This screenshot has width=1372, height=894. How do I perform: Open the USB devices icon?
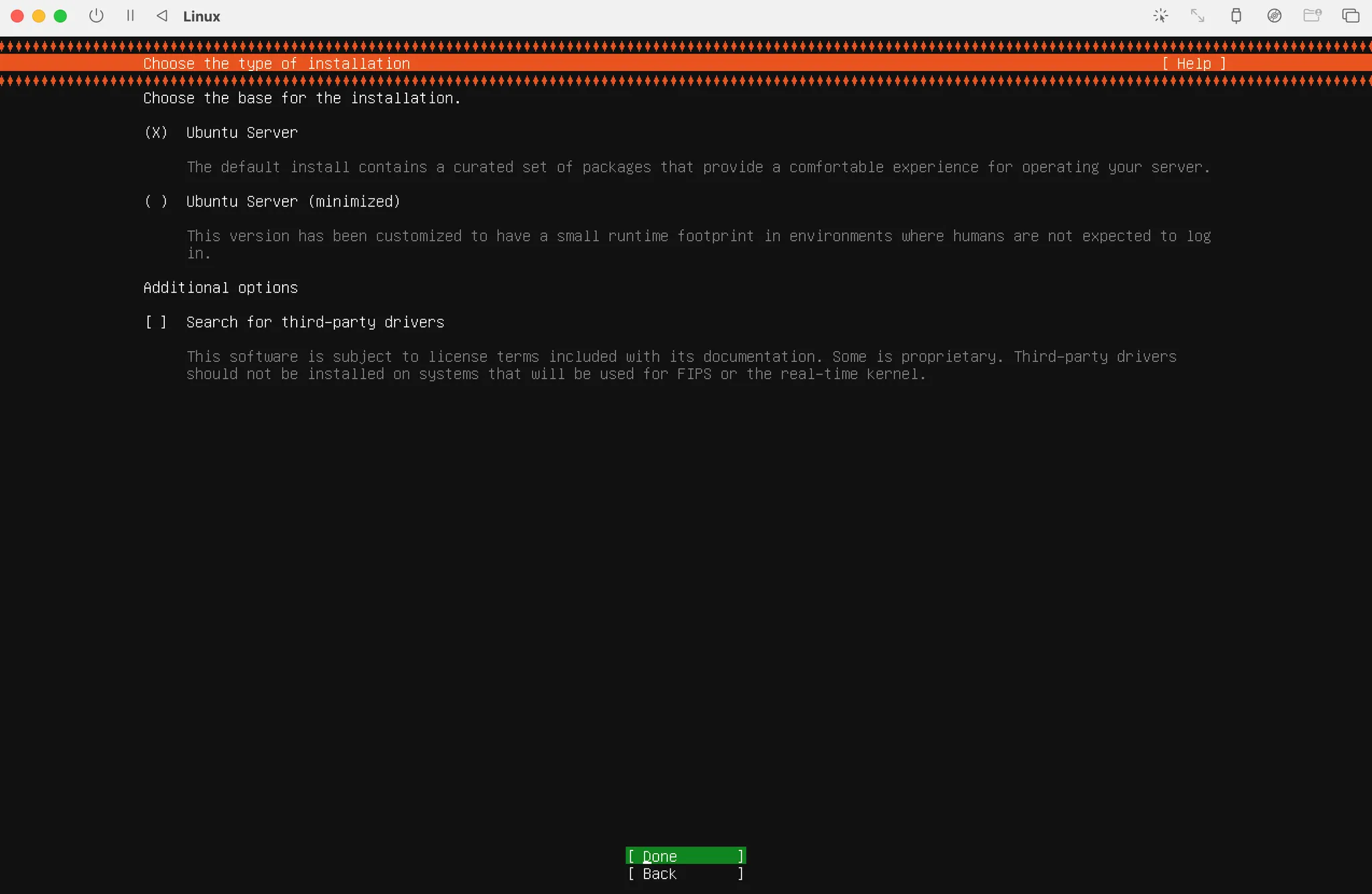pos(1236,15)
